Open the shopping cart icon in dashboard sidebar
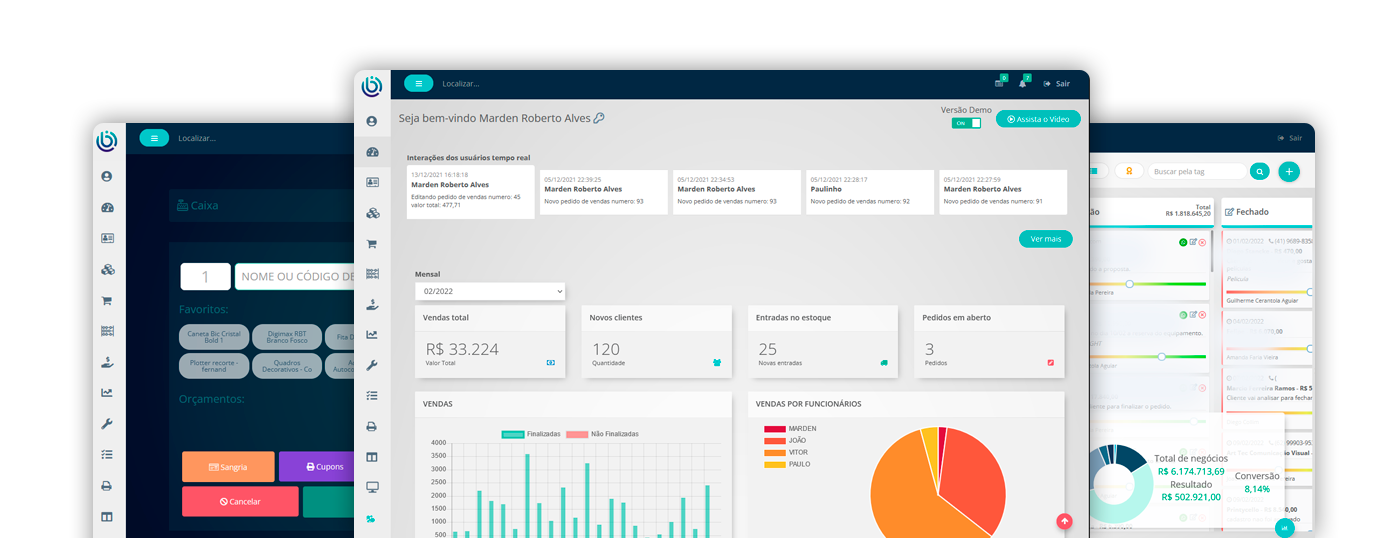 point(372,243)
